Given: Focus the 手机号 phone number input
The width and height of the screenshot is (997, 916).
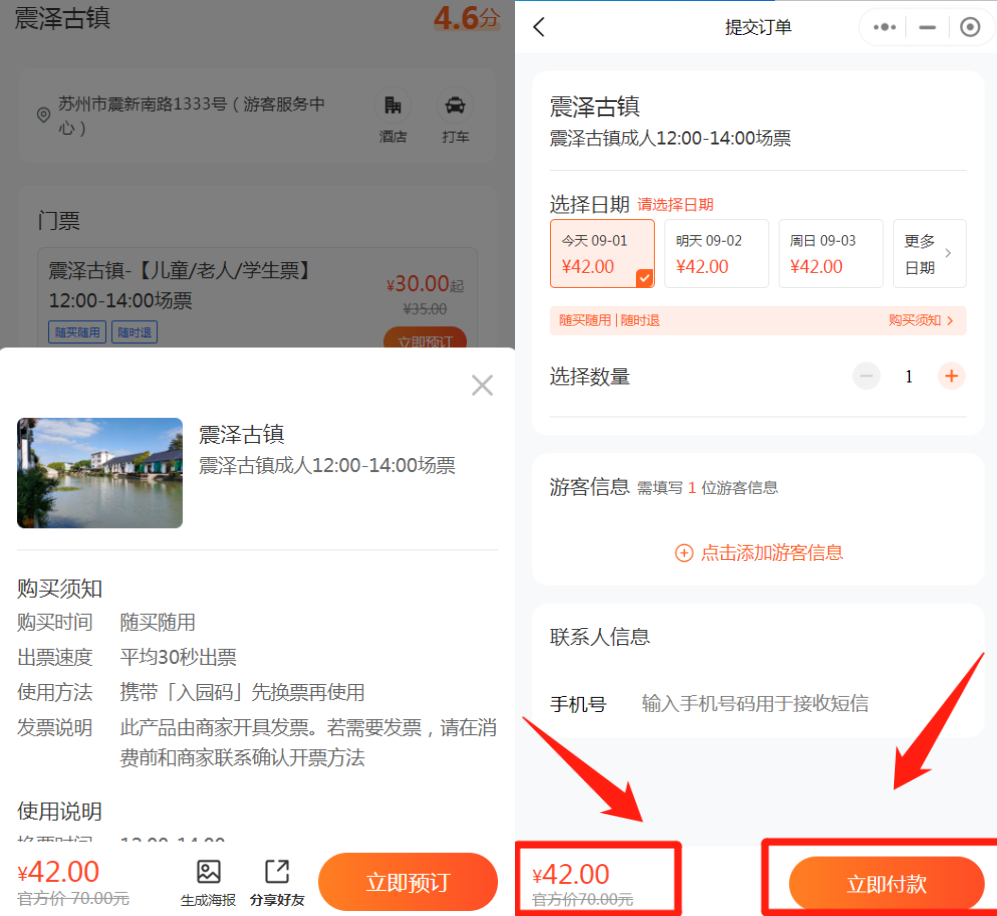Looking at the screenshot, I should 755,704.
